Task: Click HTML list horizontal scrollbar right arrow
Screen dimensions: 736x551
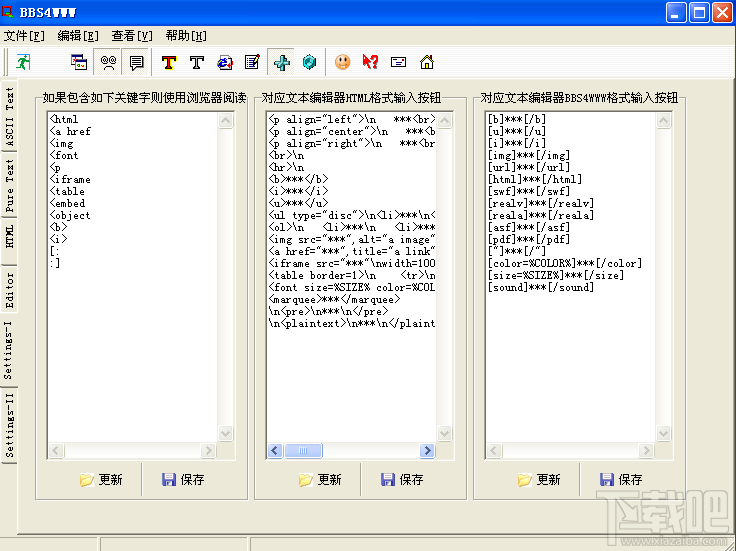Action: pyautogui.click(x=427, y=451)
